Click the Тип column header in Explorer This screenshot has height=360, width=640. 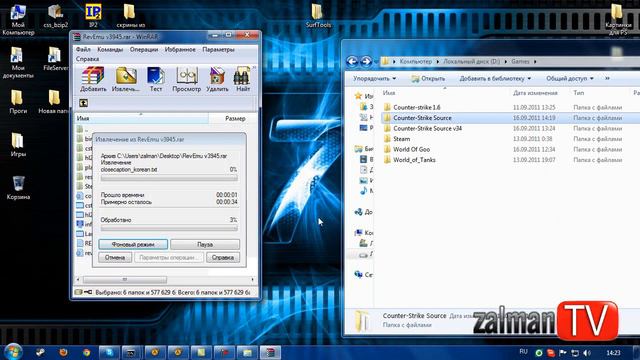(578, 93)
